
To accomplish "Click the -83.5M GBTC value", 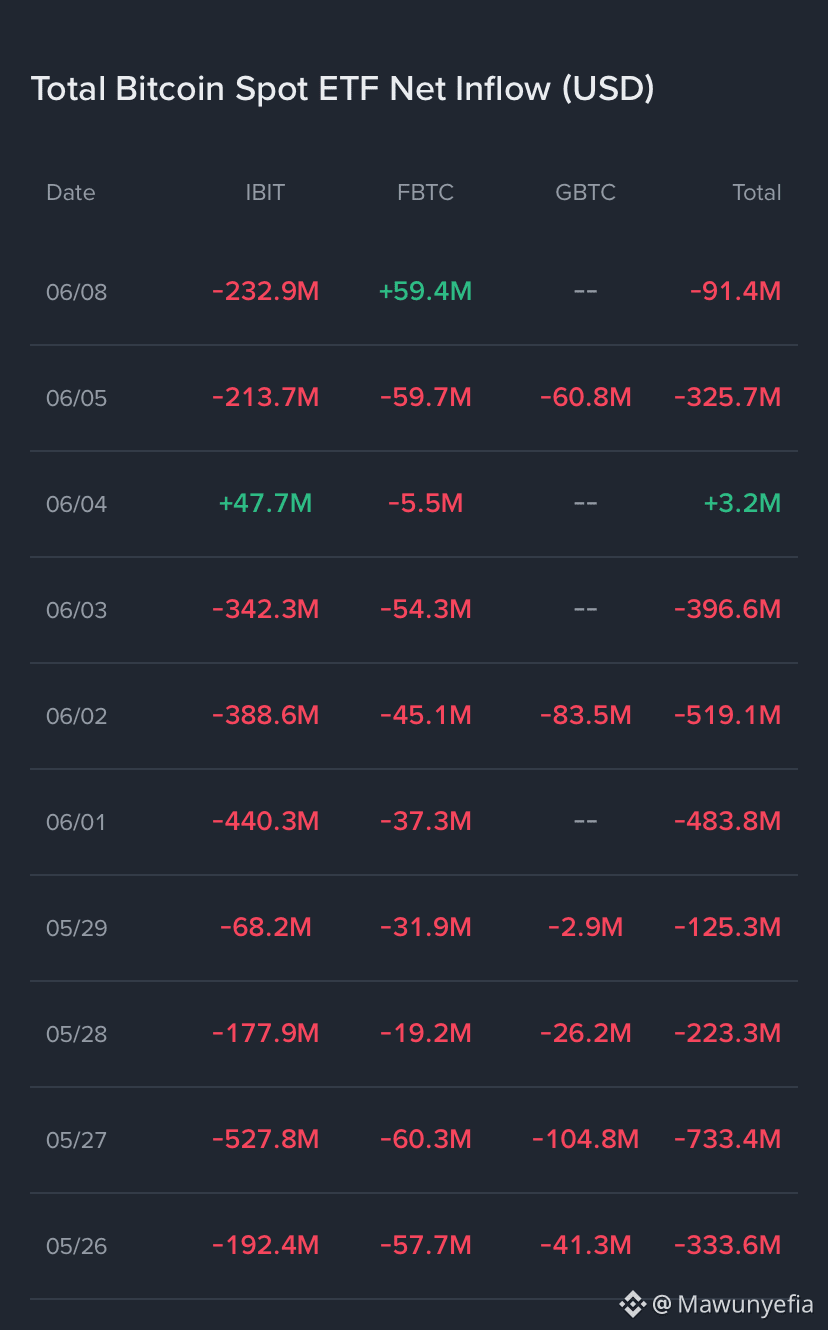I will click(x=585, y=715).
